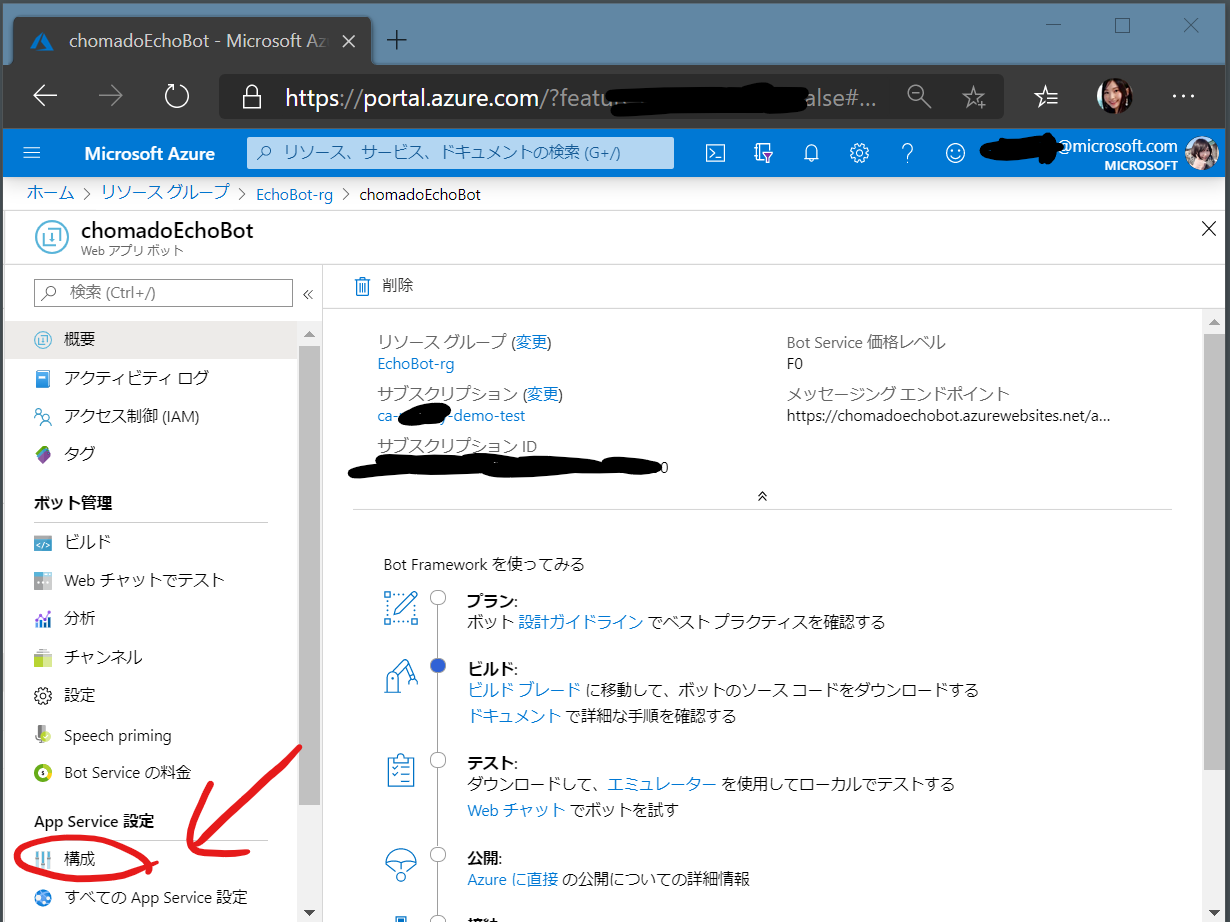Click sidebar scrollbar down arrow
The height and width of the screenshot is (922, 1230).
(309, 911)
